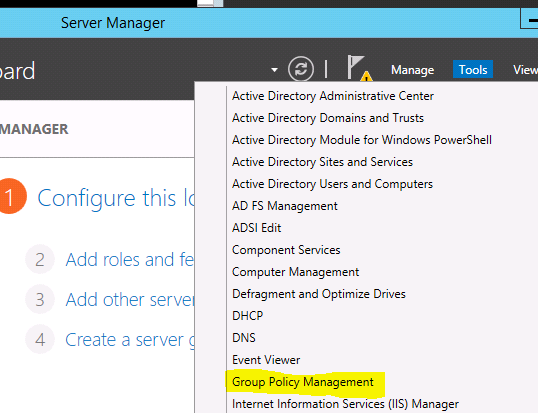Select Group Policy Management
This screenshot has width=538, height=413.
click(x=303, y=382)
